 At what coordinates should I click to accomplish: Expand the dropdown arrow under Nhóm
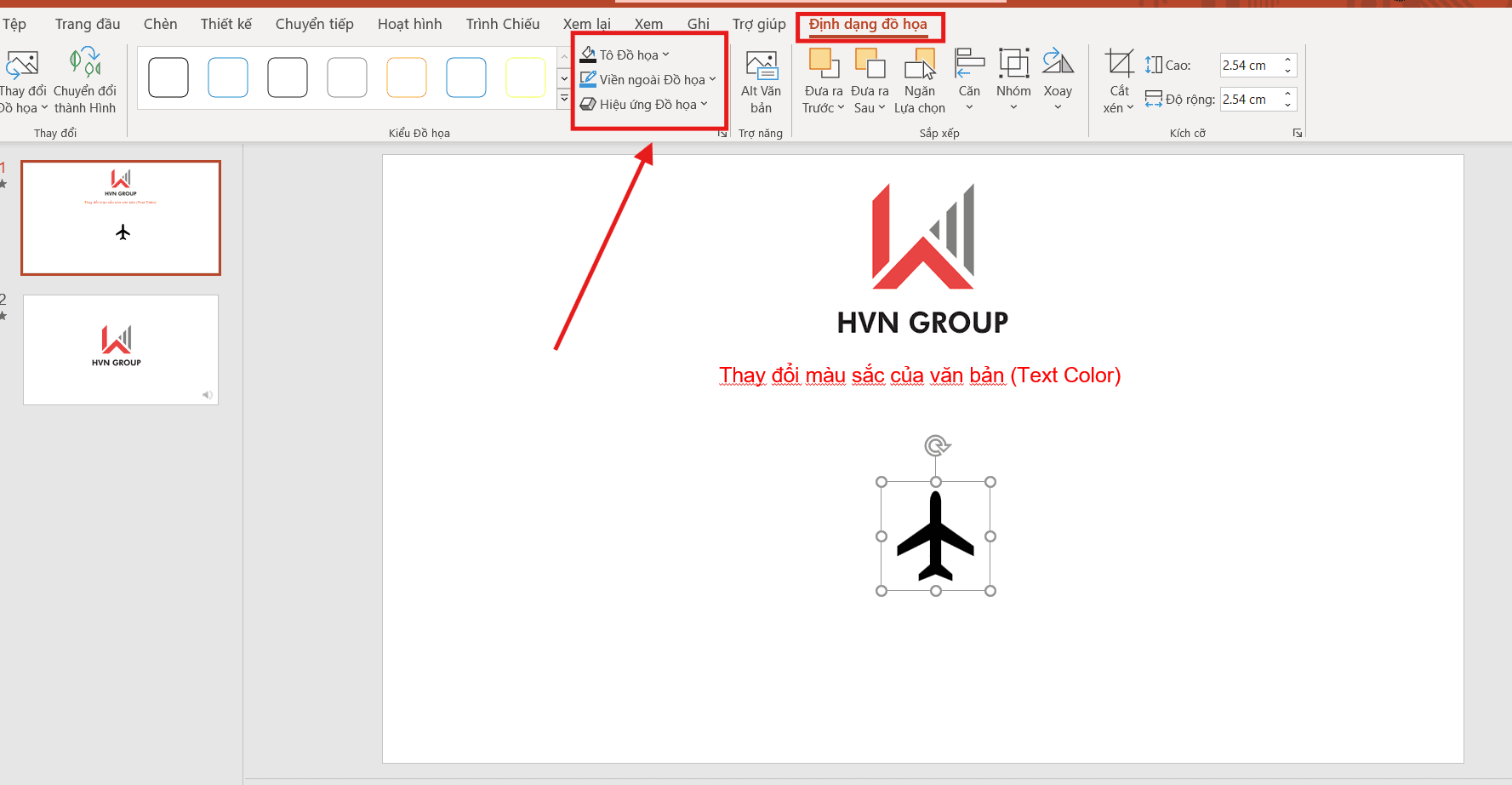pyautogui.click(x=1013, y=107)
